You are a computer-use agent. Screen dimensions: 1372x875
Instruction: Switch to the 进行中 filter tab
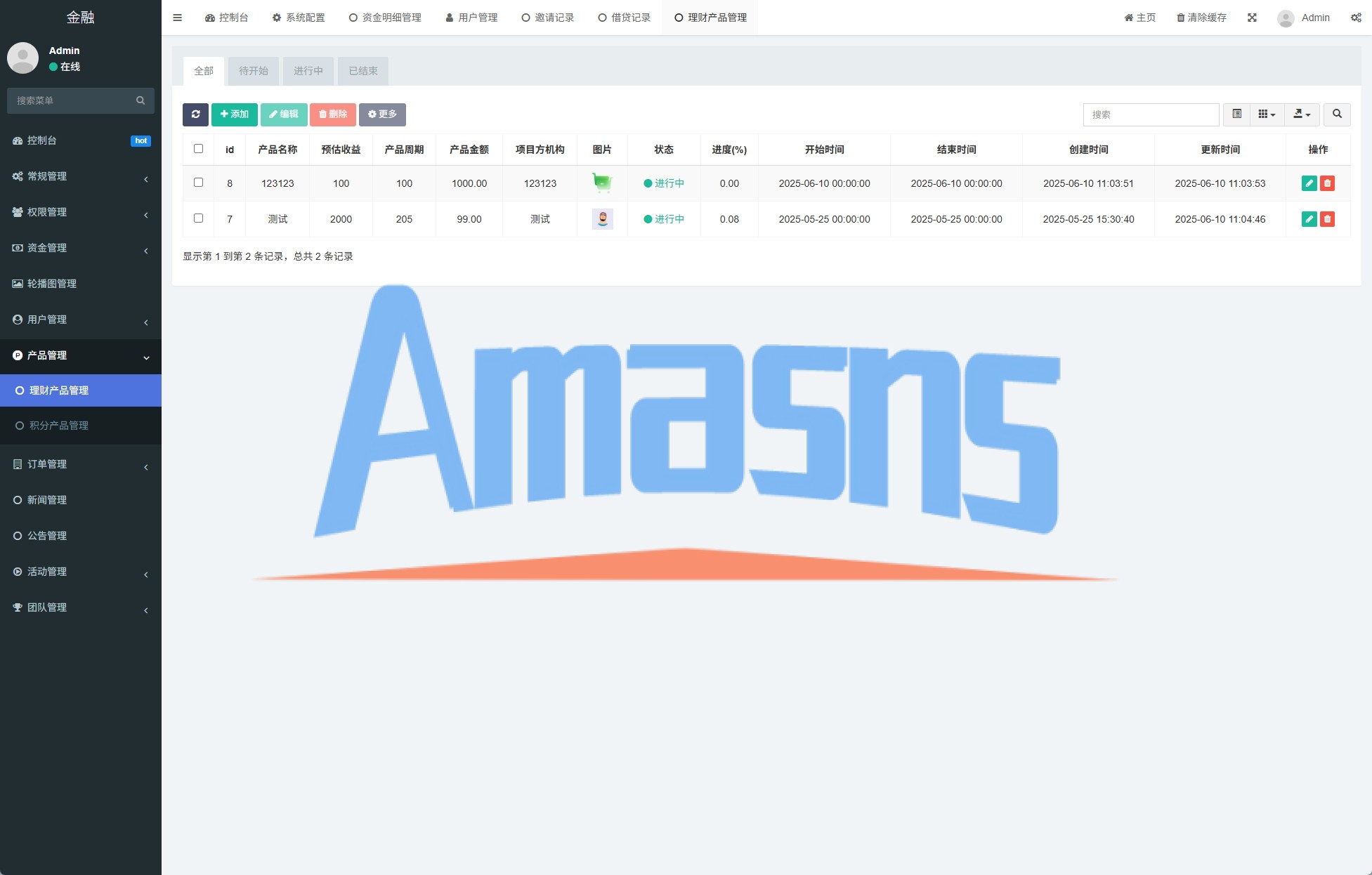[x=308, y=71]
